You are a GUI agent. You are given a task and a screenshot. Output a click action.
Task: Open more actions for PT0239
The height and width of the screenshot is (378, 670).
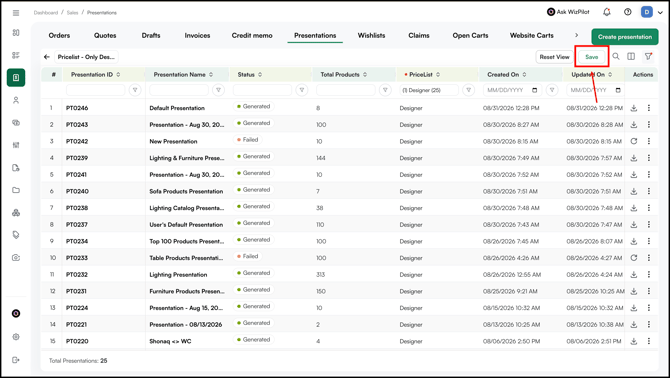(x=649, y=158)
